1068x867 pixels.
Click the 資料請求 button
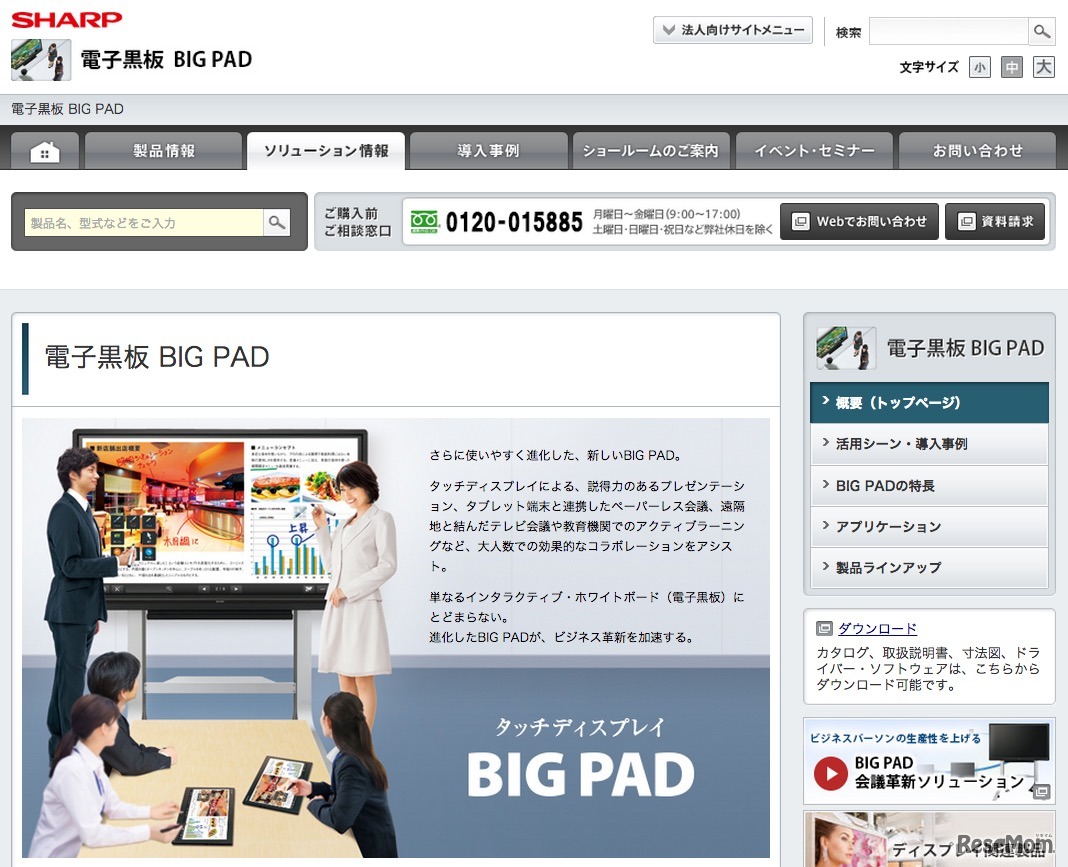pyautogui.click(x=994, y=221)
